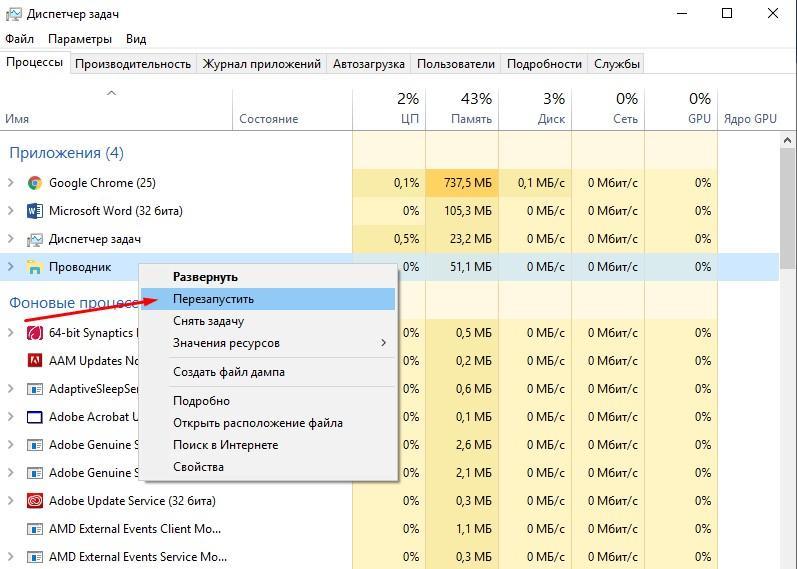Choose Подробно in the context menu
Viewport: 797px width, 569px height.
pos(268,401)
